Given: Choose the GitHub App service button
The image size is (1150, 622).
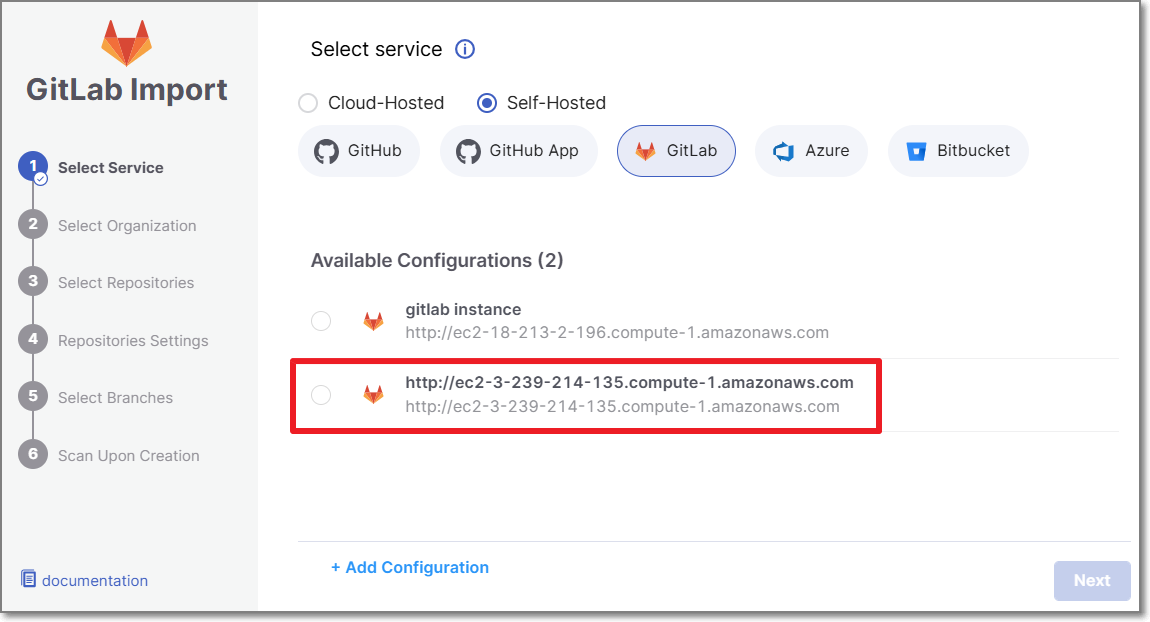Looking at the screenshot, I should click(x=517, y=151).
